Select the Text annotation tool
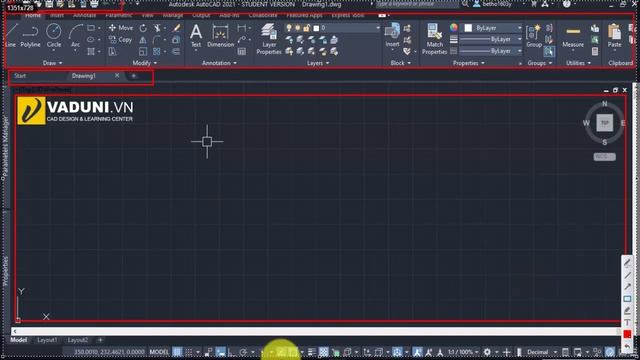 (196, 36)
